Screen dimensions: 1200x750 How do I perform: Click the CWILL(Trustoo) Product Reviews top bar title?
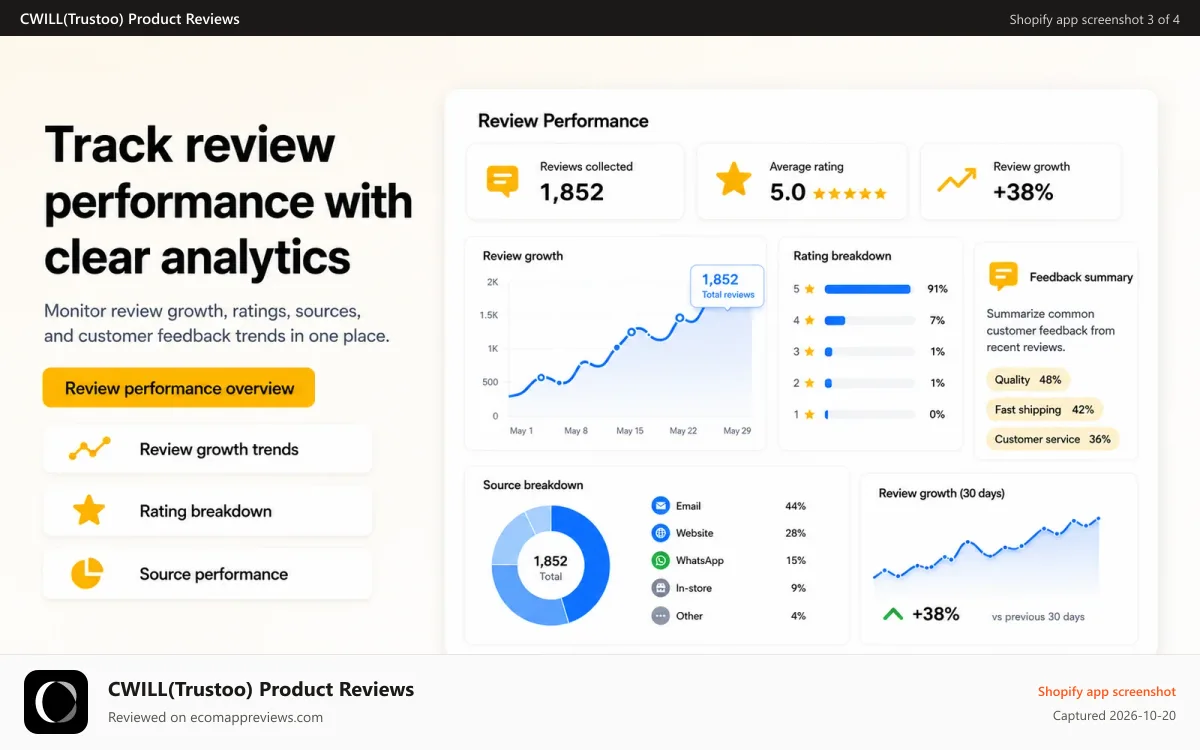pos(130,18)
